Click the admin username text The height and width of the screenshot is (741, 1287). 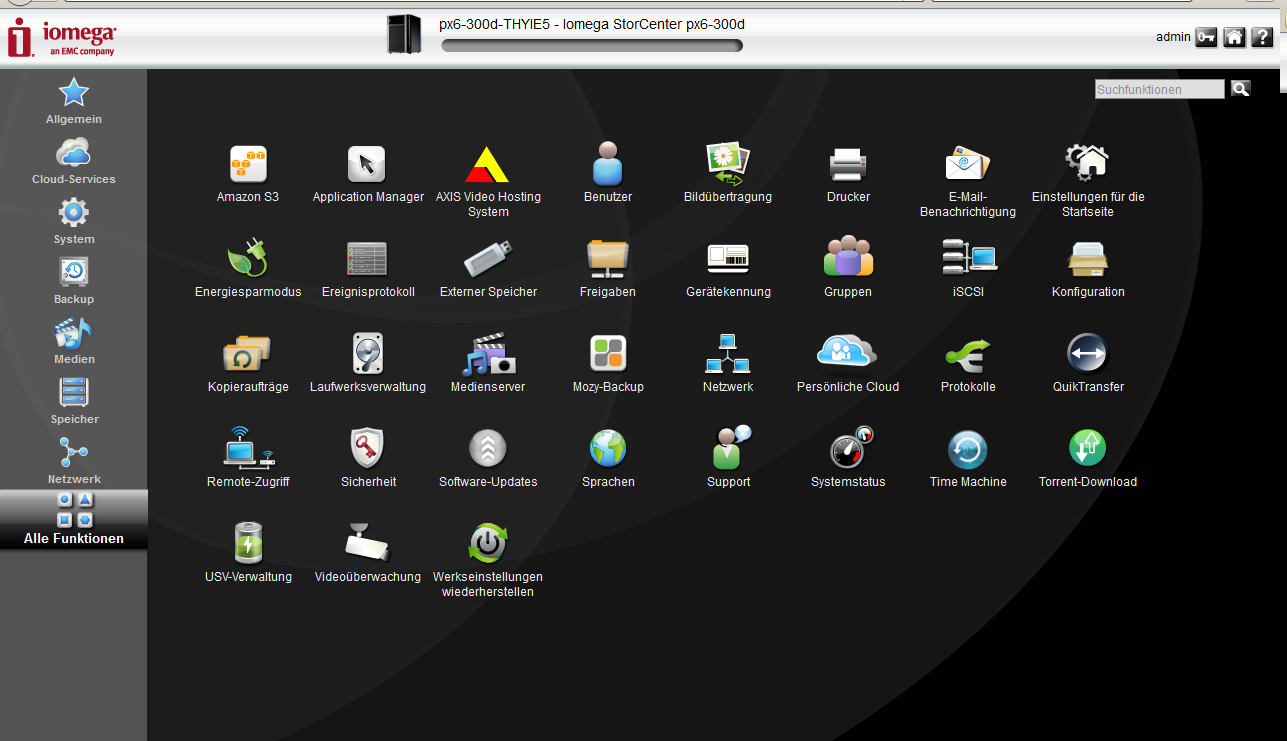(1173, 37)
